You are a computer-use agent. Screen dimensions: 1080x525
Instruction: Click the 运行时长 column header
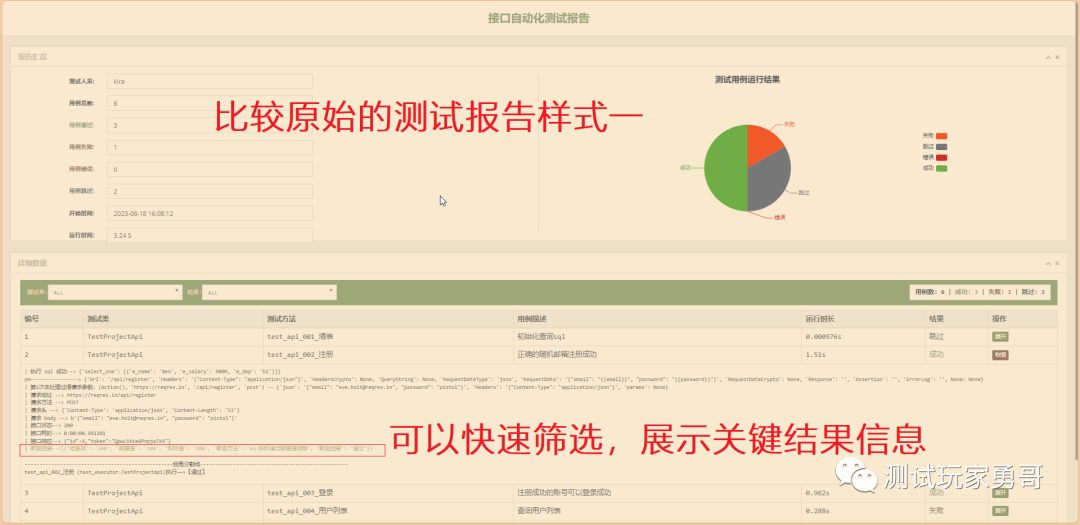[863, 319]
